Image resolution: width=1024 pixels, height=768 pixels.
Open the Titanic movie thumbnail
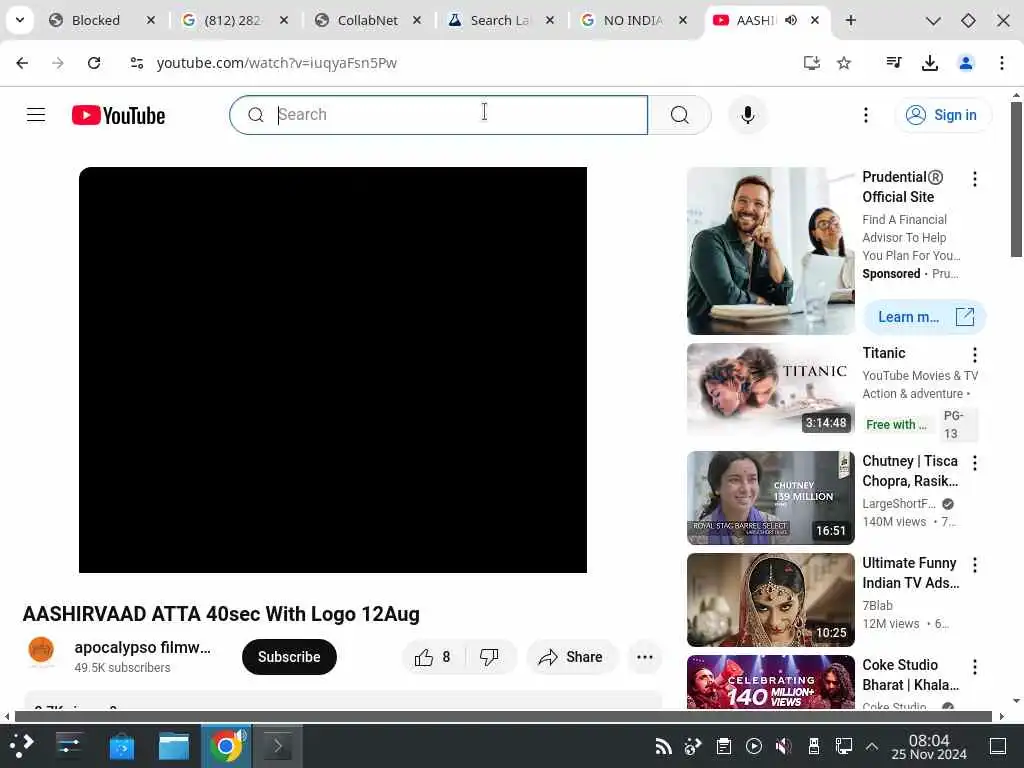[771, 389]
